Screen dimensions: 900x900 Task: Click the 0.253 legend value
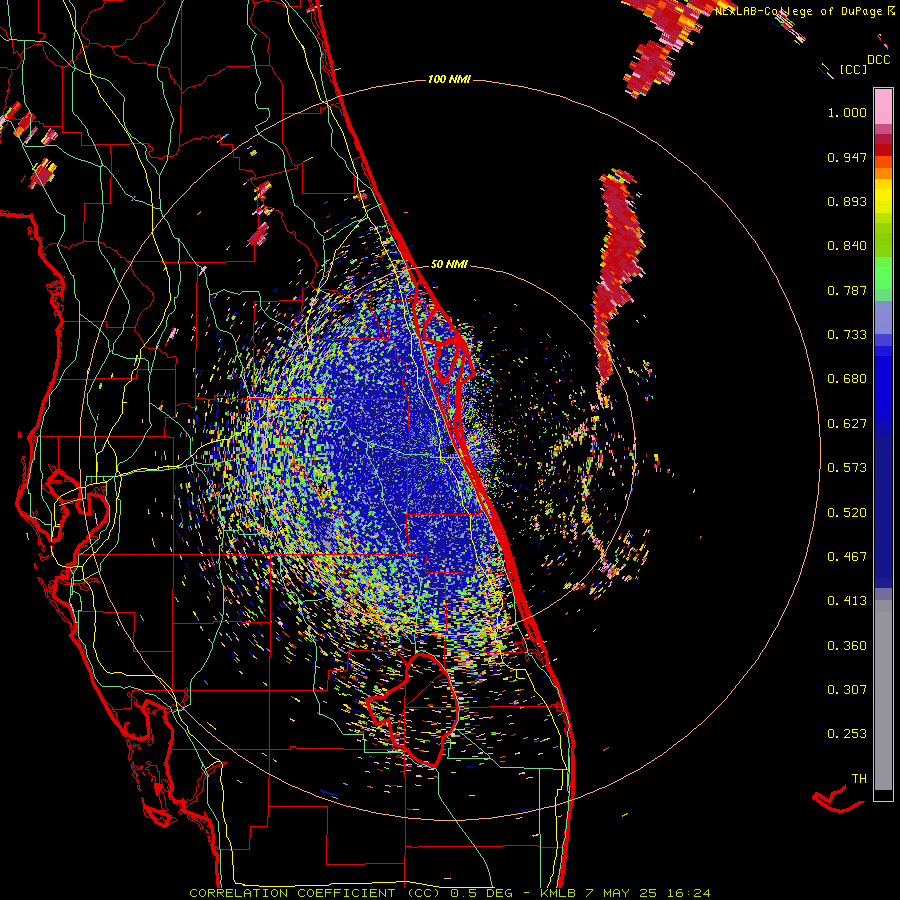click(x=847, y=734)
